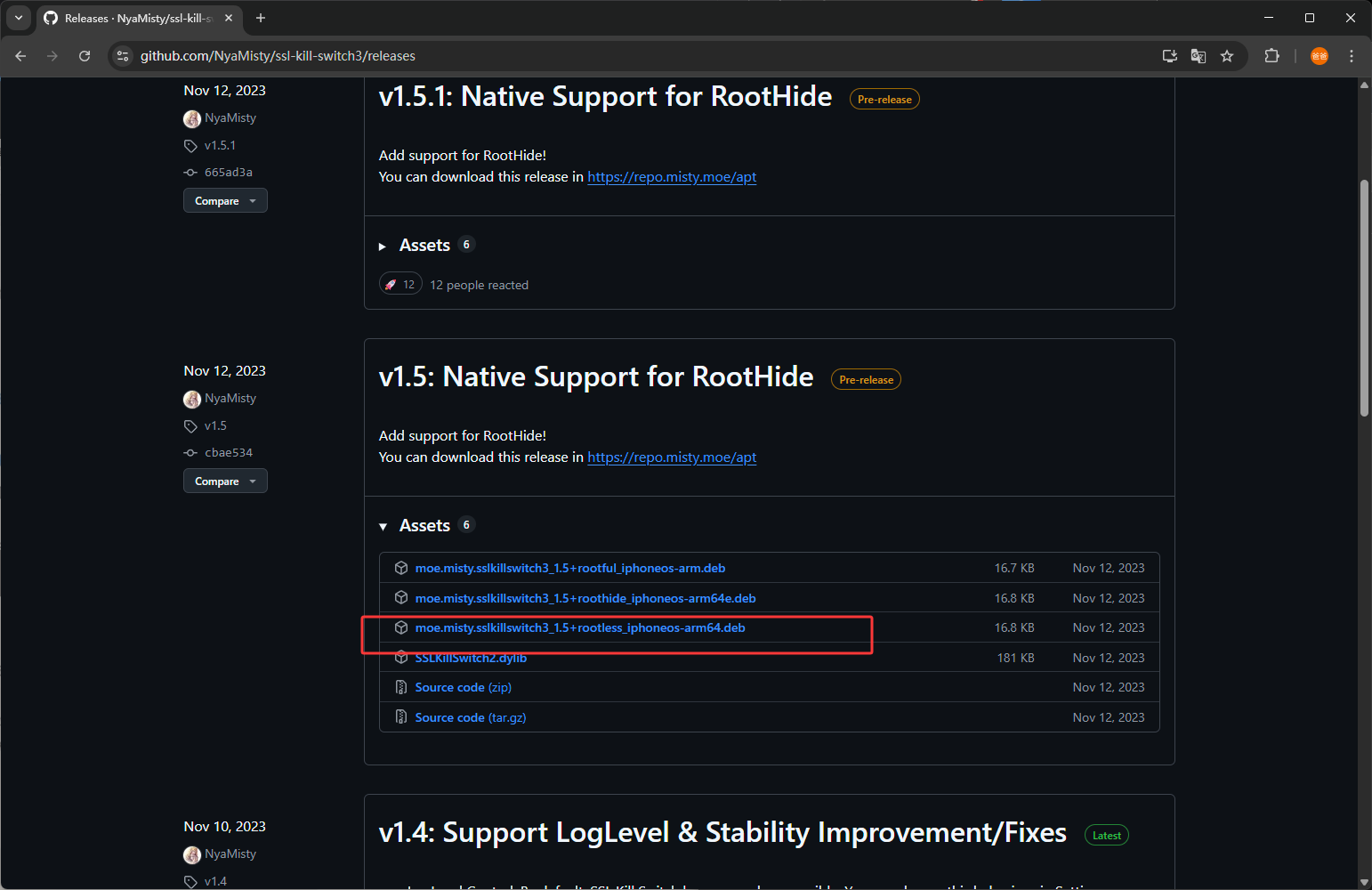Collapse the v1.5 Assets section
Screen dimensions: 1372x890
point(425,525)
